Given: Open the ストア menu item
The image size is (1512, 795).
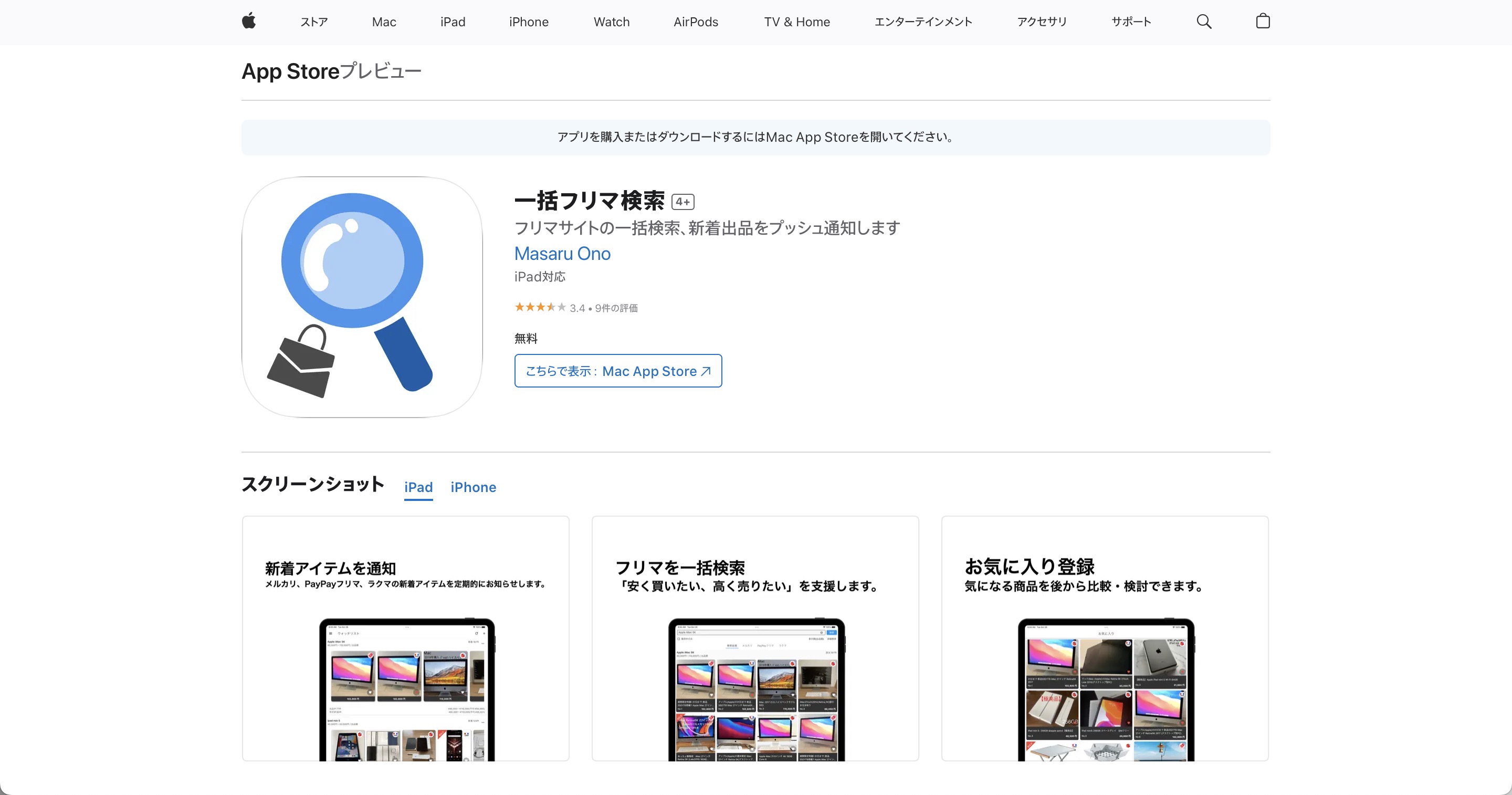Looking at the screenshot, I should tap(314, 22).
